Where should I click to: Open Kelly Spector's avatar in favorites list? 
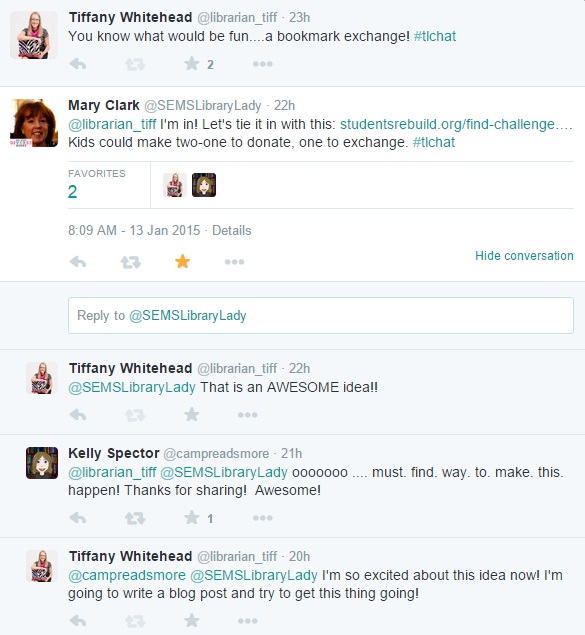204,185
